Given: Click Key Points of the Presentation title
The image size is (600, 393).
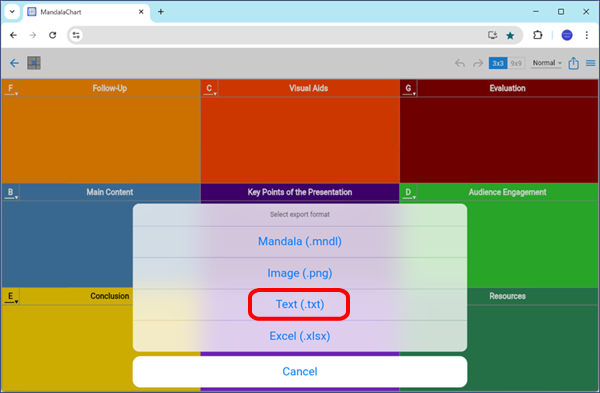Looking at the screenshot, I should click(x=300, y=192).
